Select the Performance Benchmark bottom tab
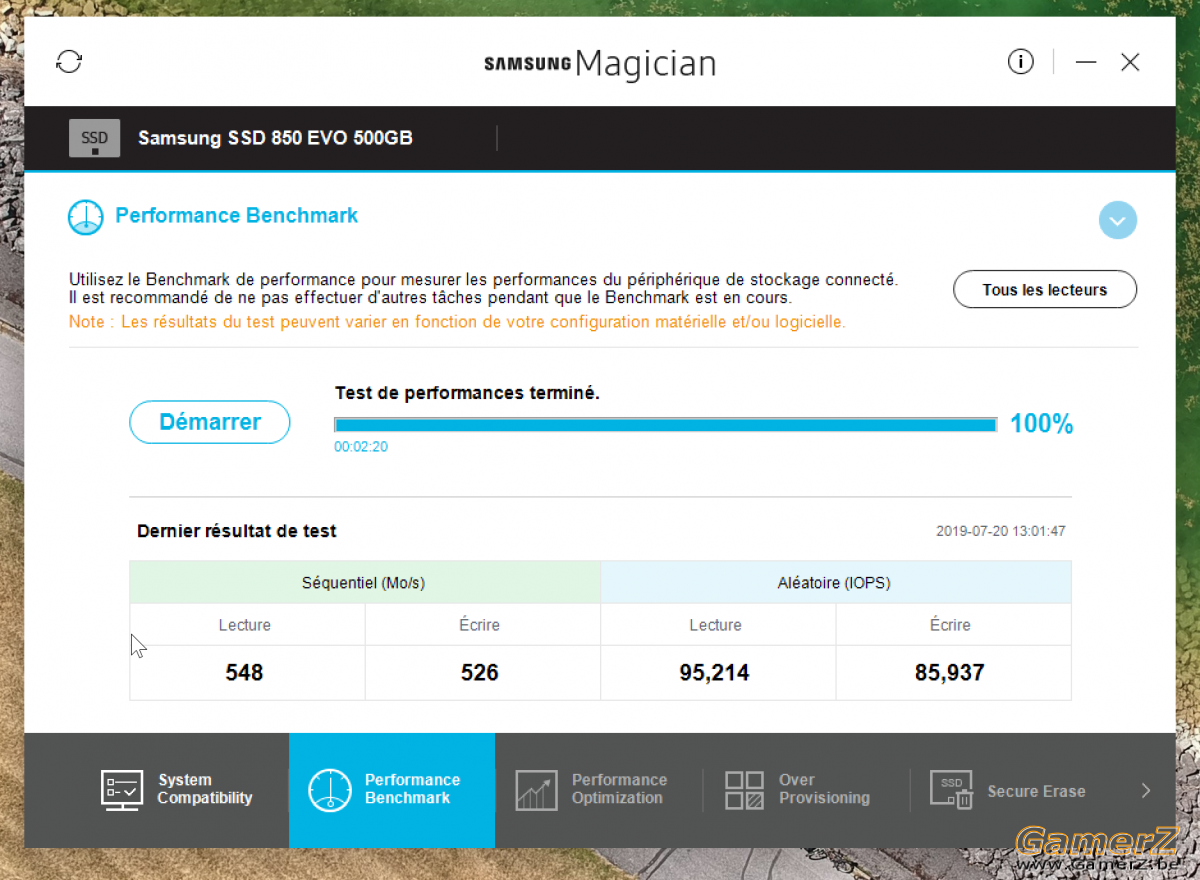 392,790
